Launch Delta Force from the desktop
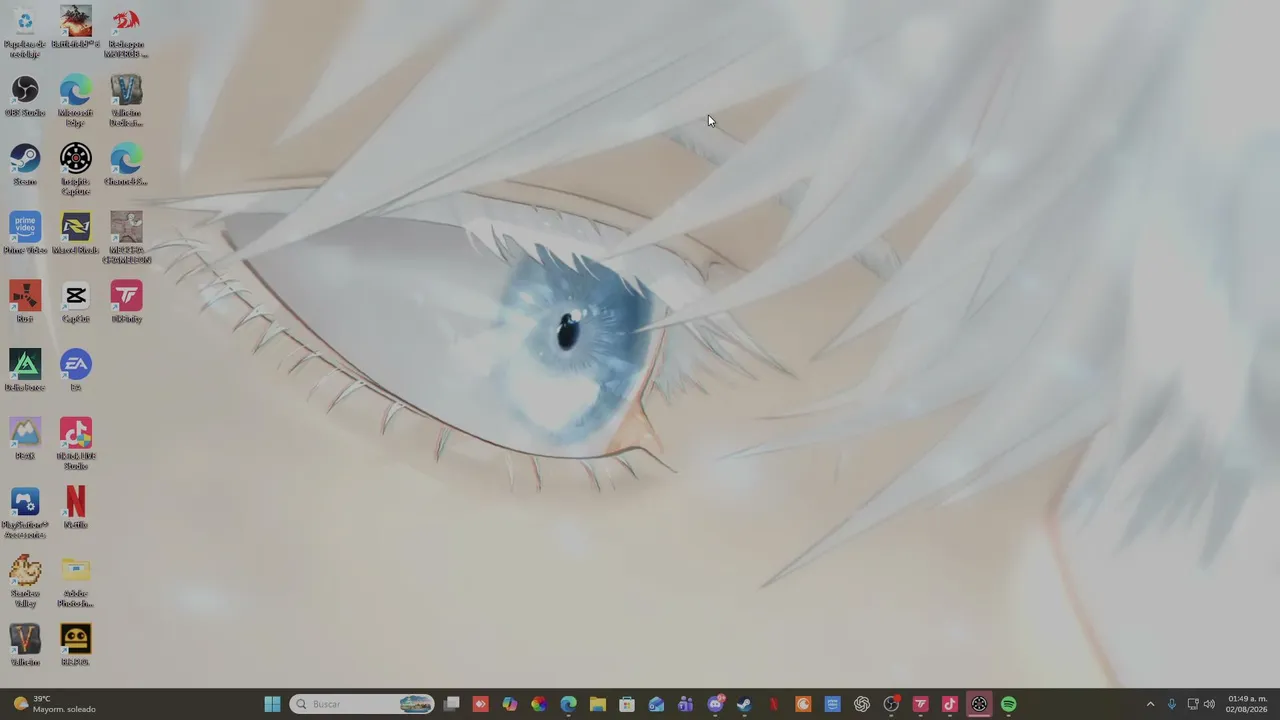The height and width of the screenshot is (720, 1280). [x=25, y=370]
